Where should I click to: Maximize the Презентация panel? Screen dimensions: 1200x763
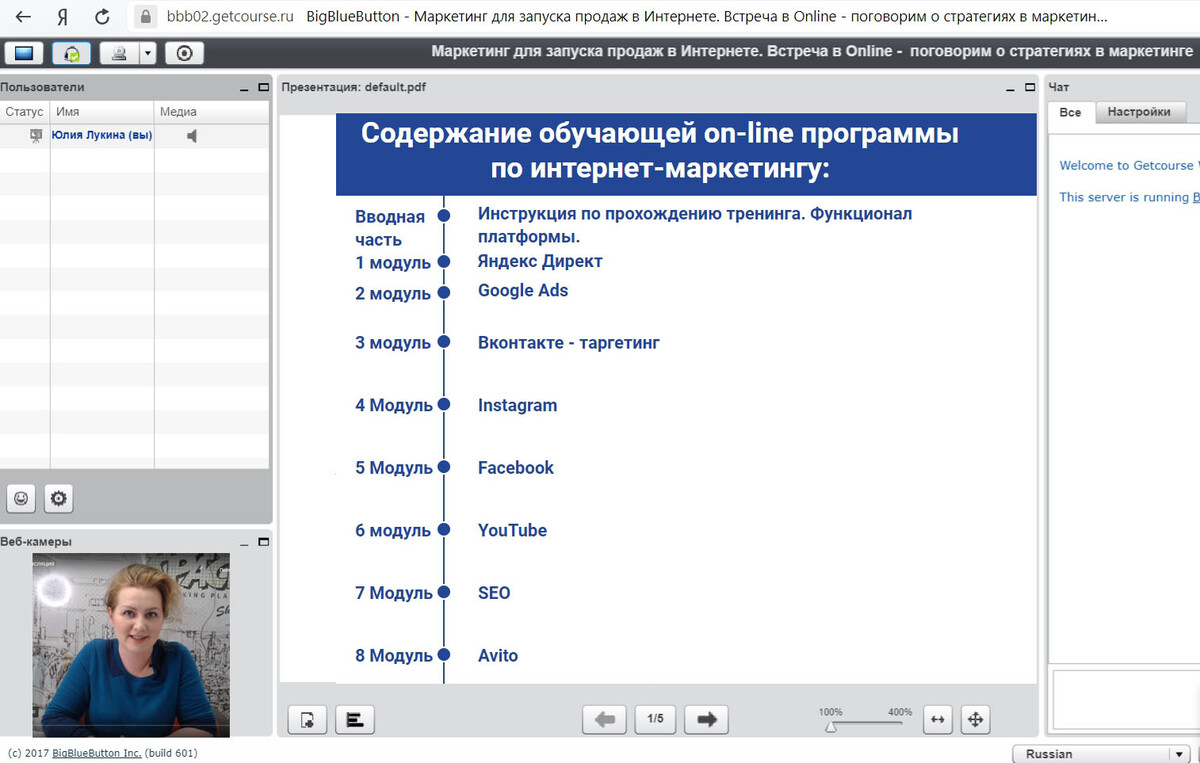pos(1030,88)
